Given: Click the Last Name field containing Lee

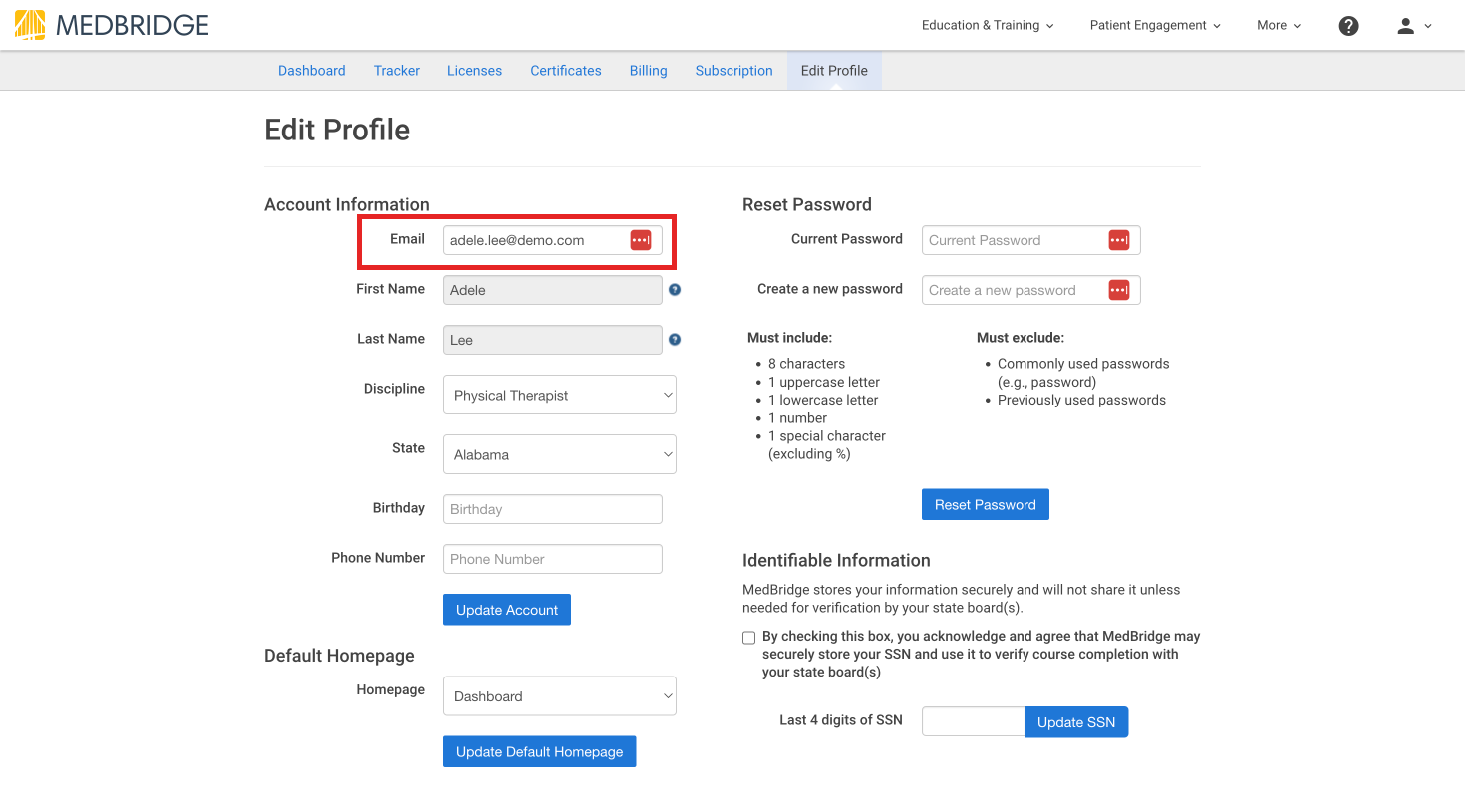Looking at the screenshot, I should point(553,340).
